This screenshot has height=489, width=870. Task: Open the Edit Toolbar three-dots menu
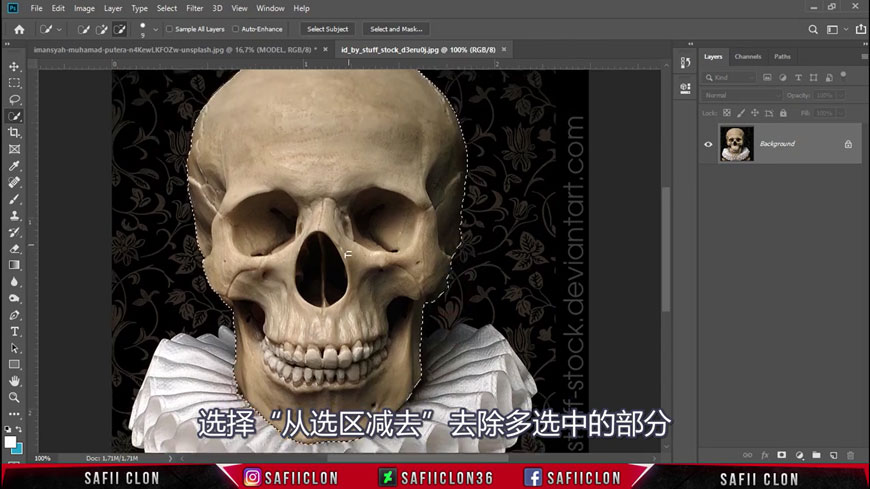click(14, 414)
